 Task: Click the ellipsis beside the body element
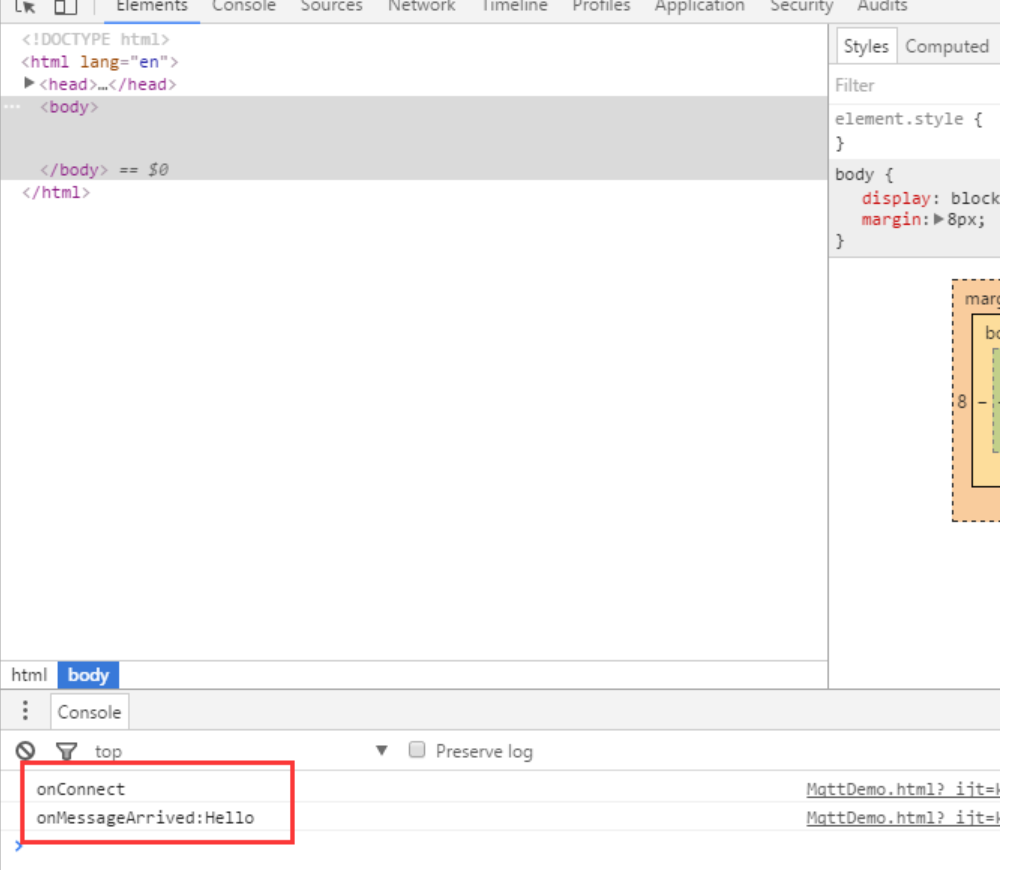pos(12,106)
